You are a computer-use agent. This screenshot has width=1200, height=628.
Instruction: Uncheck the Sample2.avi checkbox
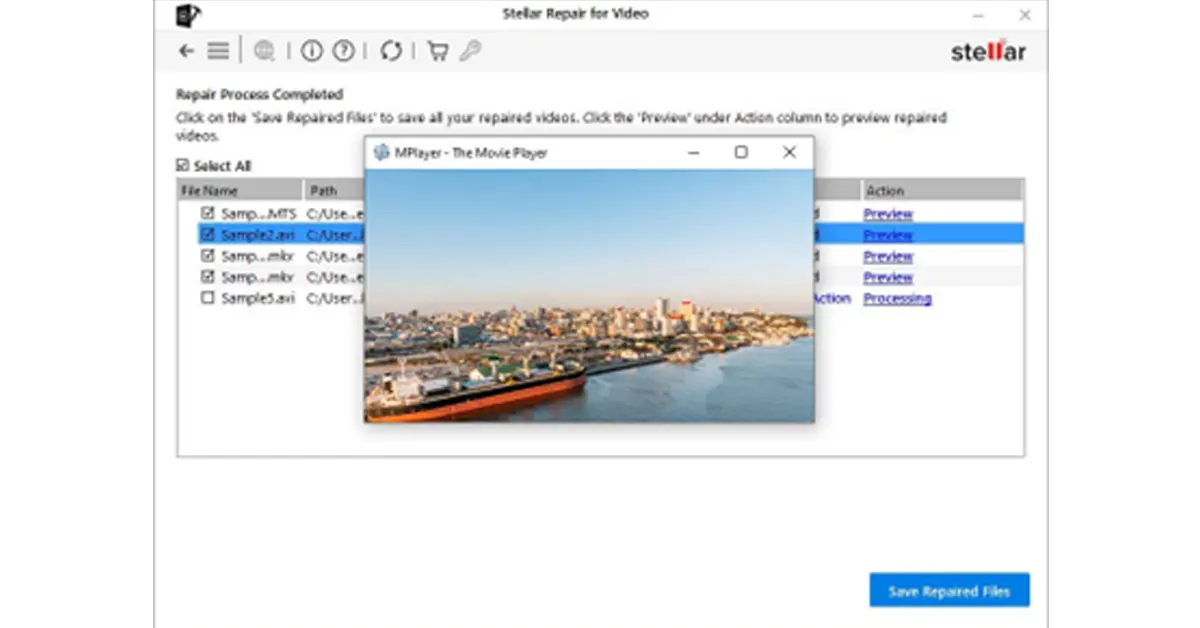click(x=208, y=234)
